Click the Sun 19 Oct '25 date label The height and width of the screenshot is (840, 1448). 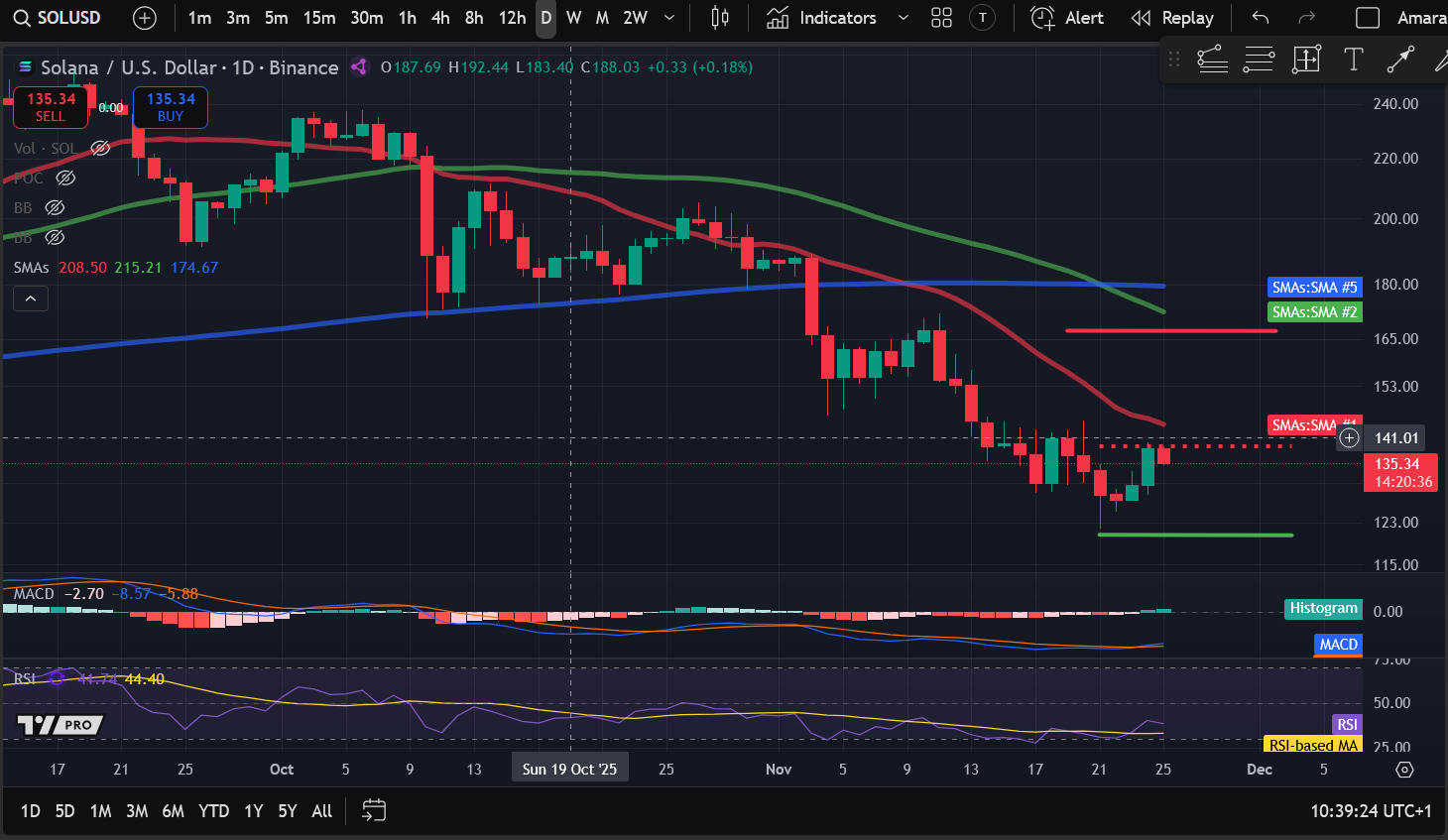[x=569, y=767]
